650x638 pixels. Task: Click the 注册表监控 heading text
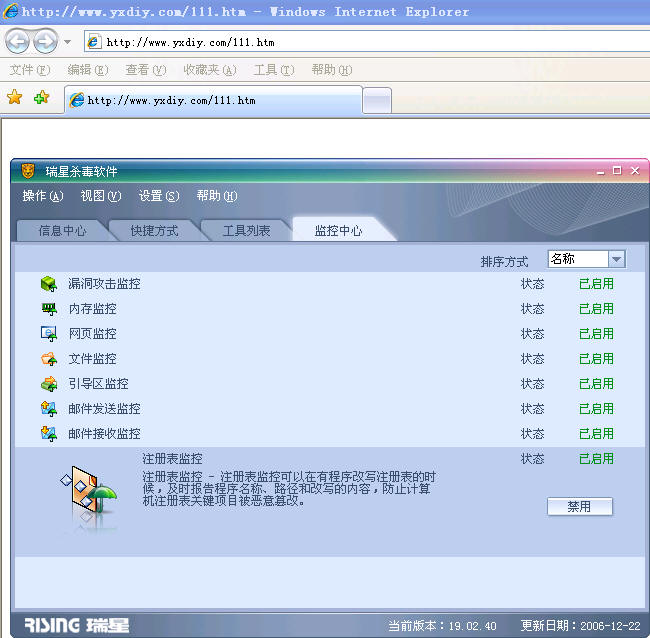click(172, 459)
